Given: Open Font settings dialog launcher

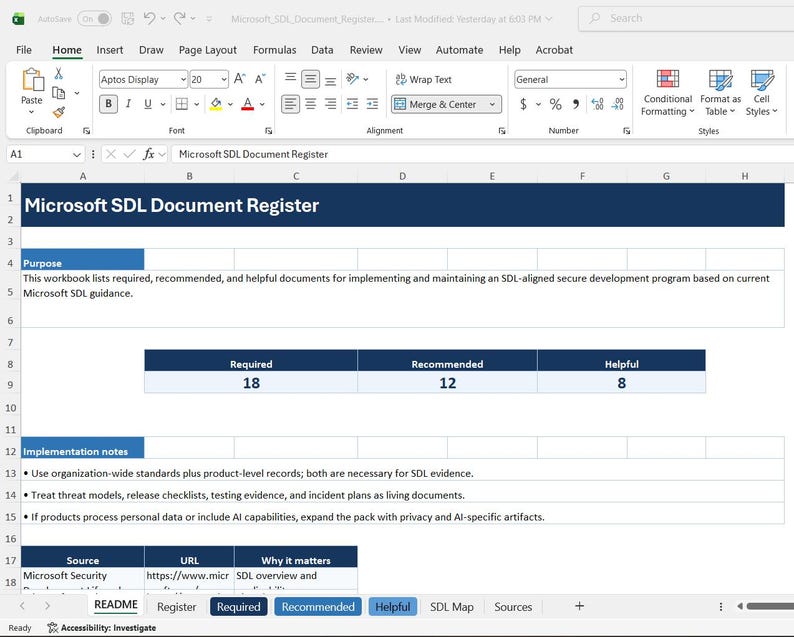Looking at the screenshot, I should [268, 131].
